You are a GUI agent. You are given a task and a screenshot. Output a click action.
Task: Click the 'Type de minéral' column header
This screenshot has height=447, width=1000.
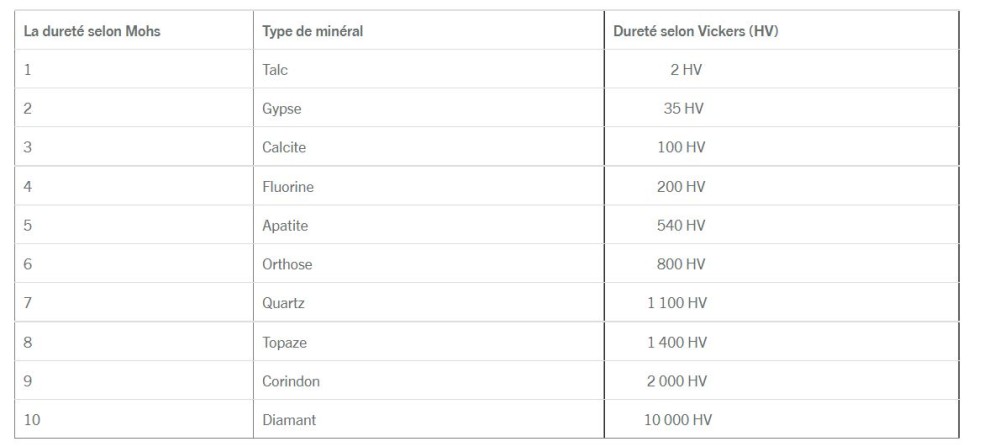(312, 31)
